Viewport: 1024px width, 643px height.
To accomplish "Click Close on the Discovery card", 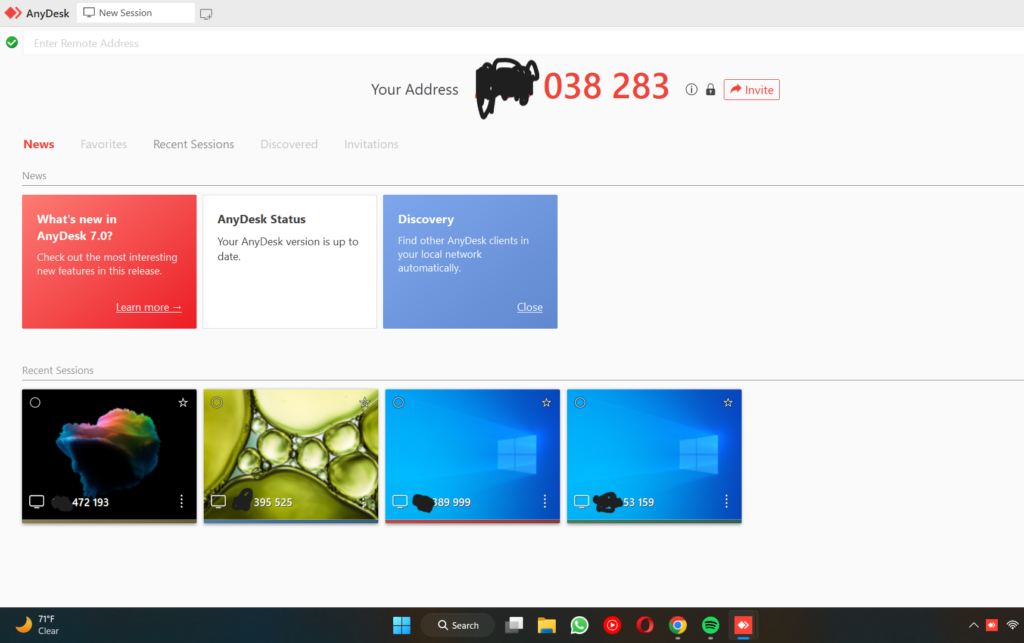I will [x=530, y=307].
